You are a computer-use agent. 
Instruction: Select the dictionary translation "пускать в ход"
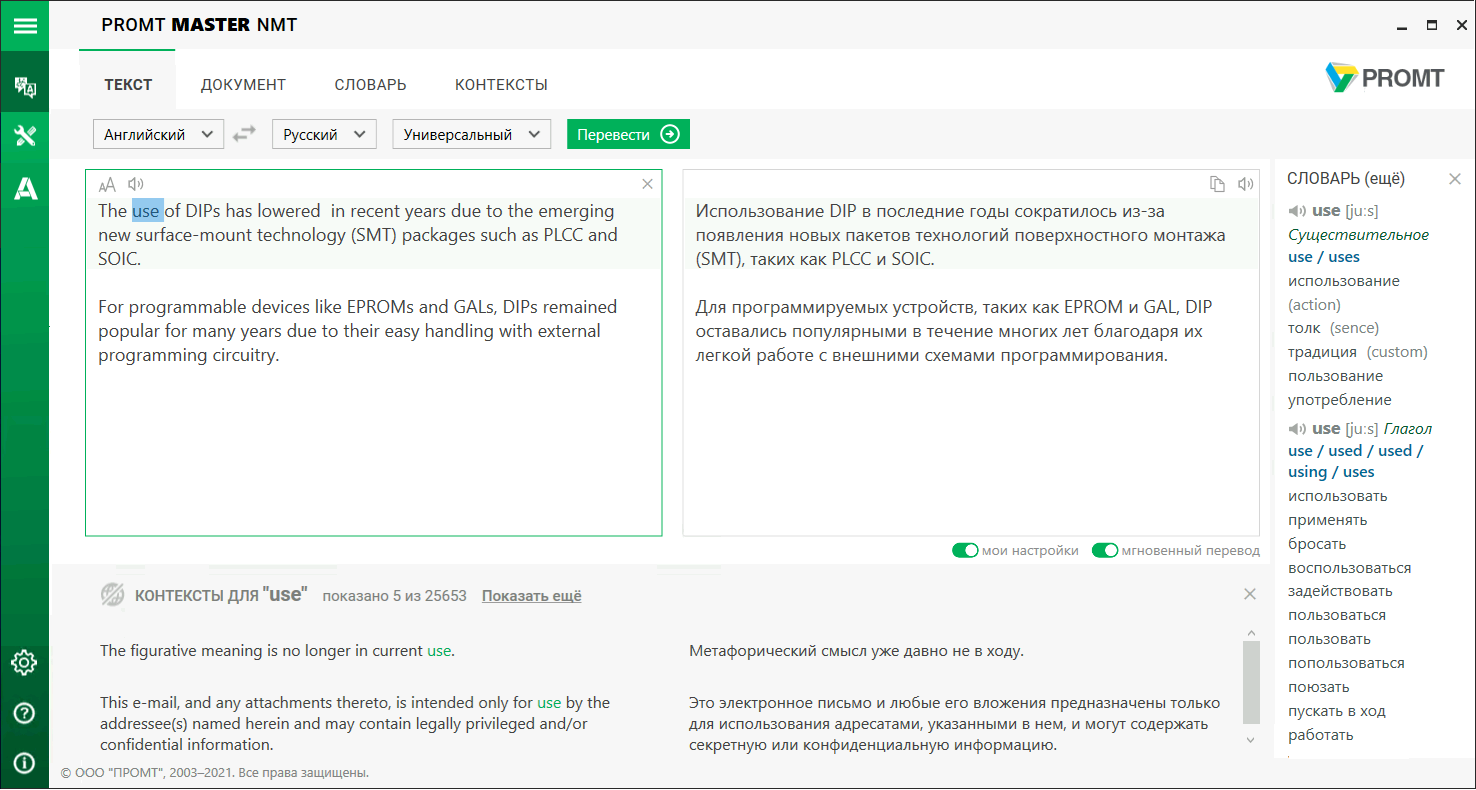tap(1337, 711)
